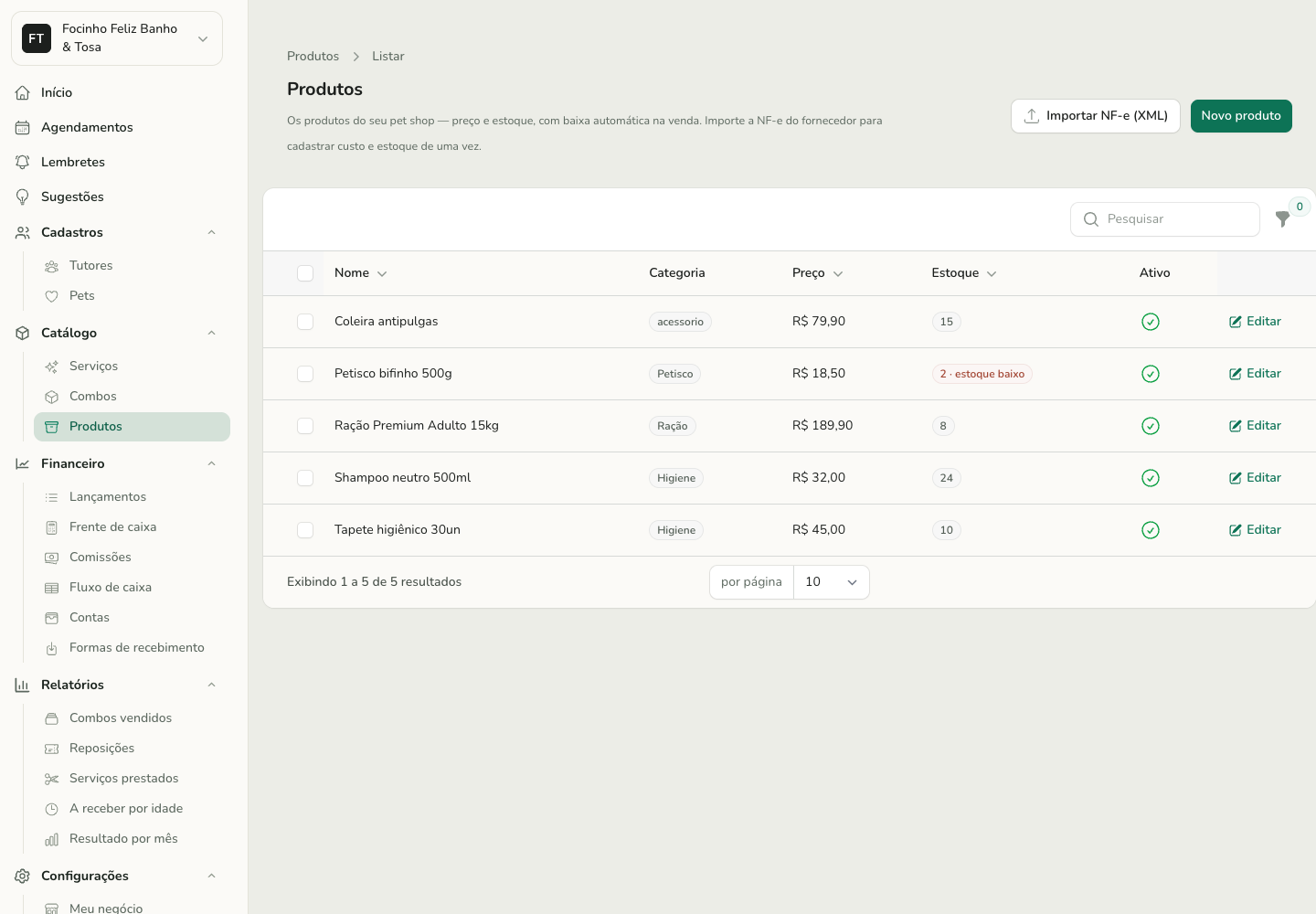Sort the table by Preço column
Viewport: 1316px width, 914px height.
[818, 273]
